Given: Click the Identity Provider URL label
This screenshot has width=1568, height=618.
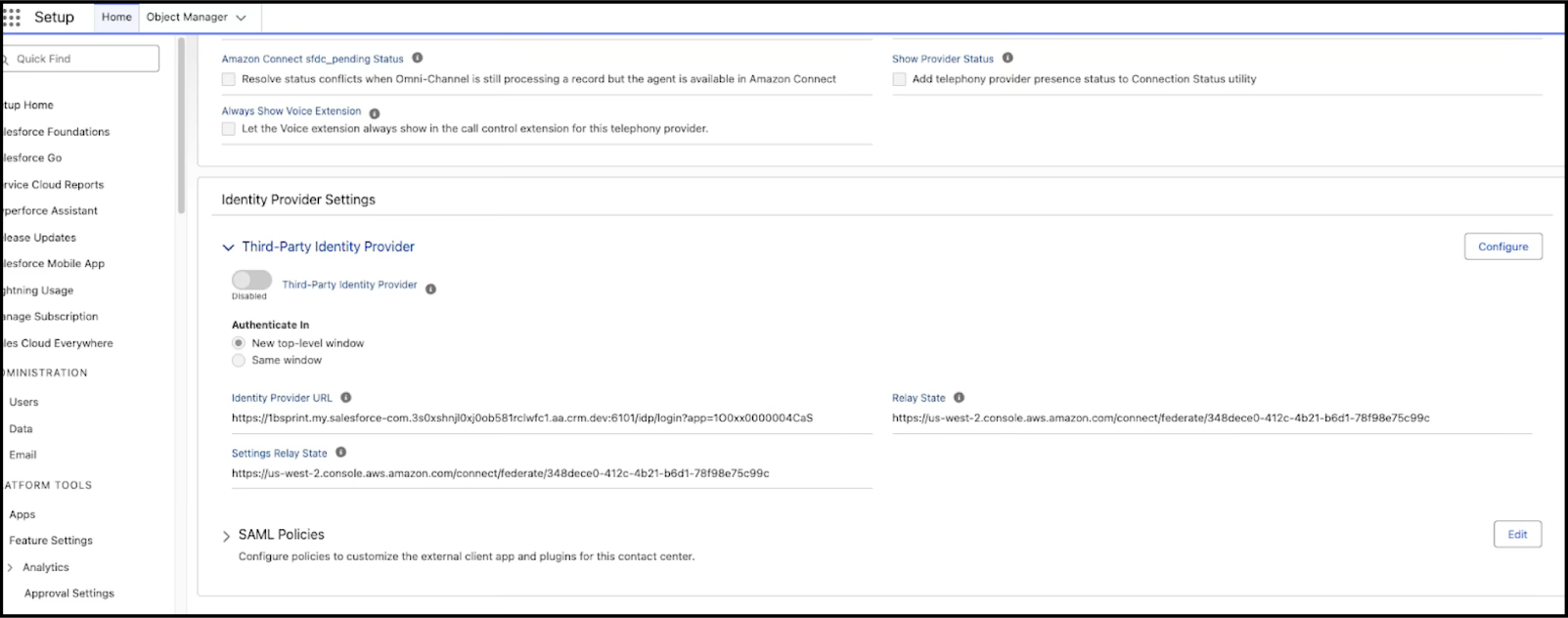Looking at the screenshot, I should pyautogui.click(x=282, y=398).
